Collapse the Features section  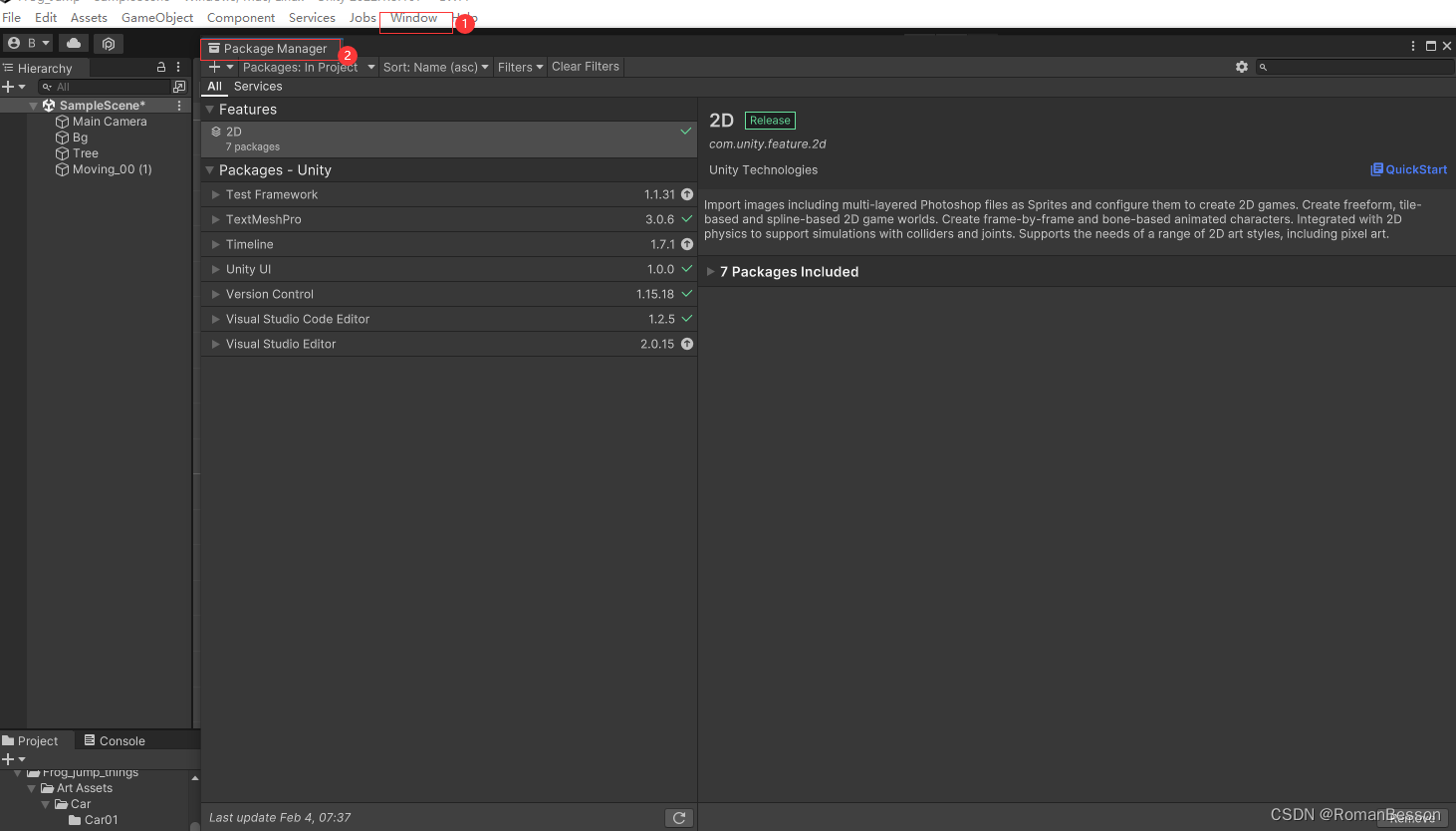click(x=210, y=110)
